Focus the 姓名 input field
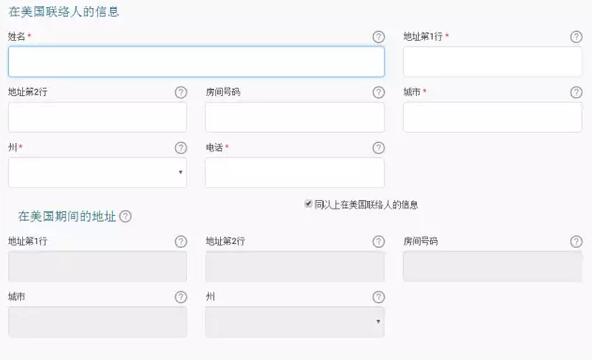The image size is (592, 361). tap(196, 62)
